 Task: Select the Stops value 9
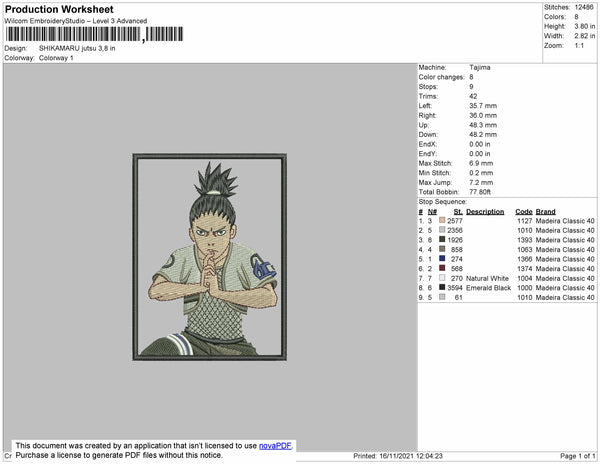point(471,87)
